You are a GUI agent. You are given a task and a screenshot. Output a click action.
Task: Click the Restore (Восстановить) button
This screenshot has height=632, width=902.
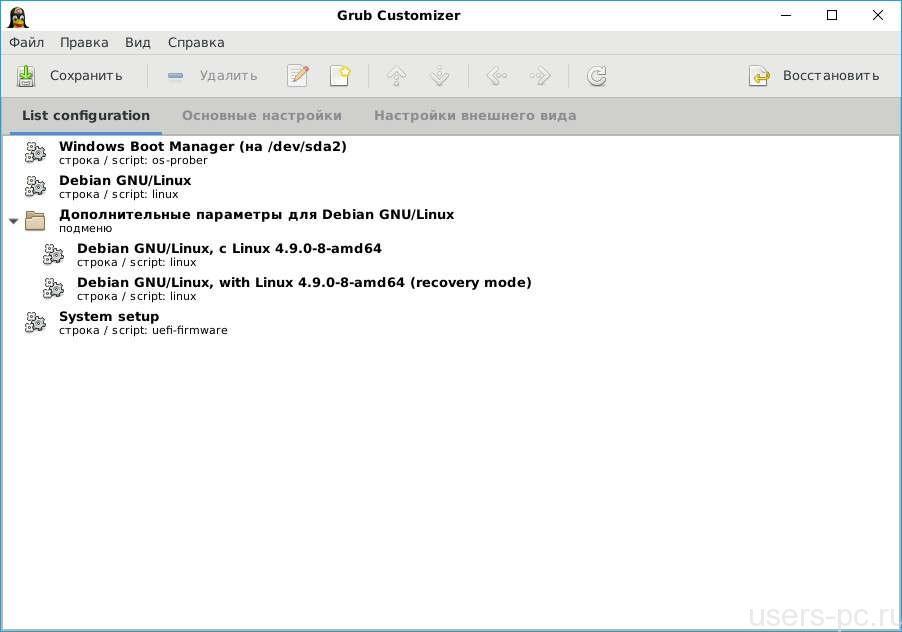815,76
